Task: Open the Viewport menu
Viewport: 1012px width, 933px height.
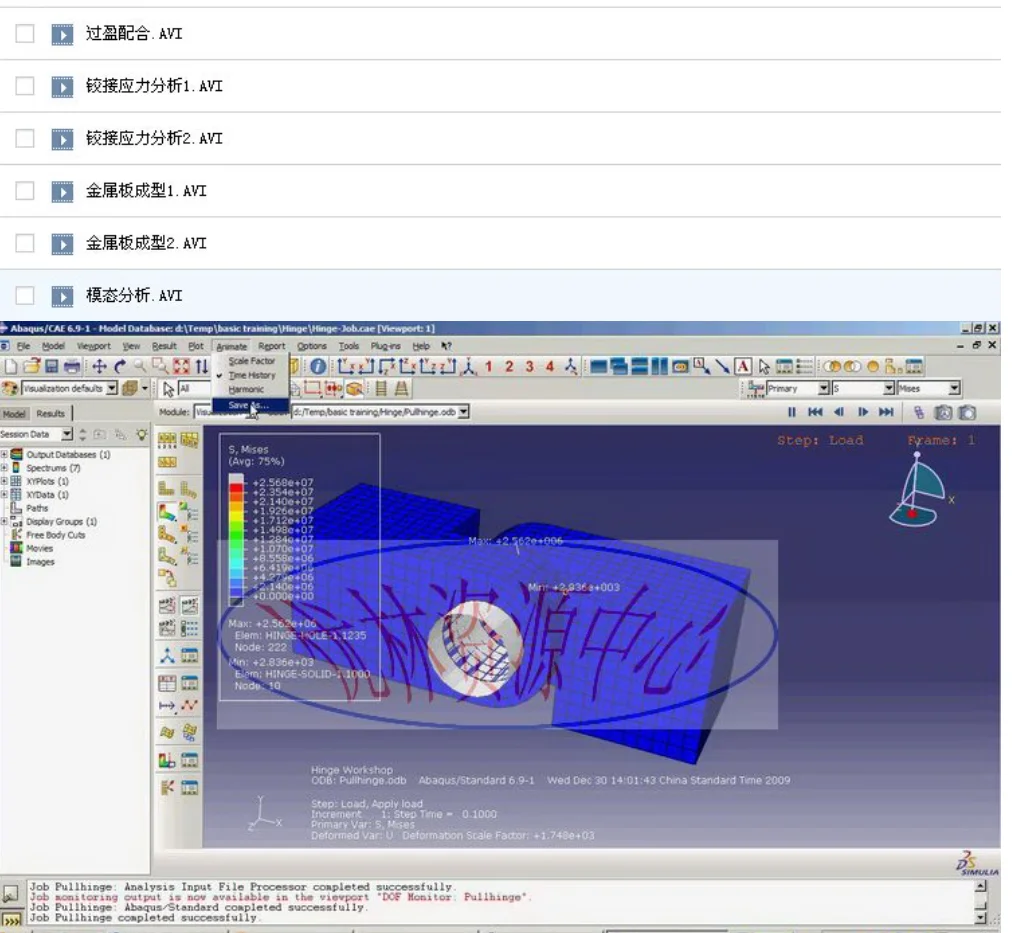Action: (94, 346)
